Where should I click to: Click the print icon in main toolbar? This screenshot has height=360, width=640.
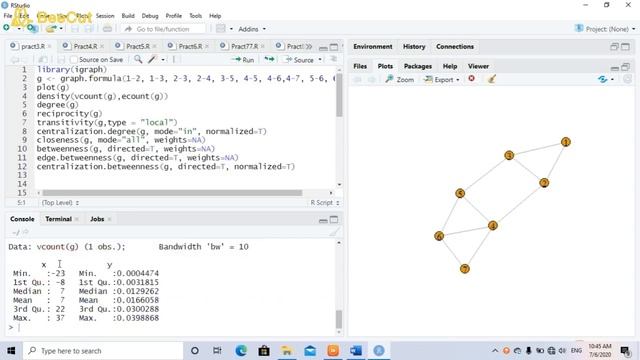(x=107, y=29)
